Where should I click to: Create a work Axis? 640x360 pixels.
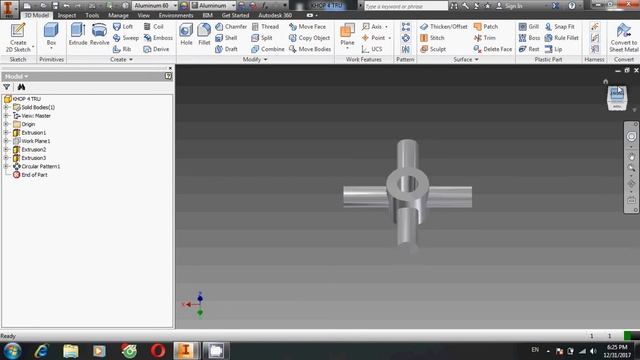[x=372, y=27]
